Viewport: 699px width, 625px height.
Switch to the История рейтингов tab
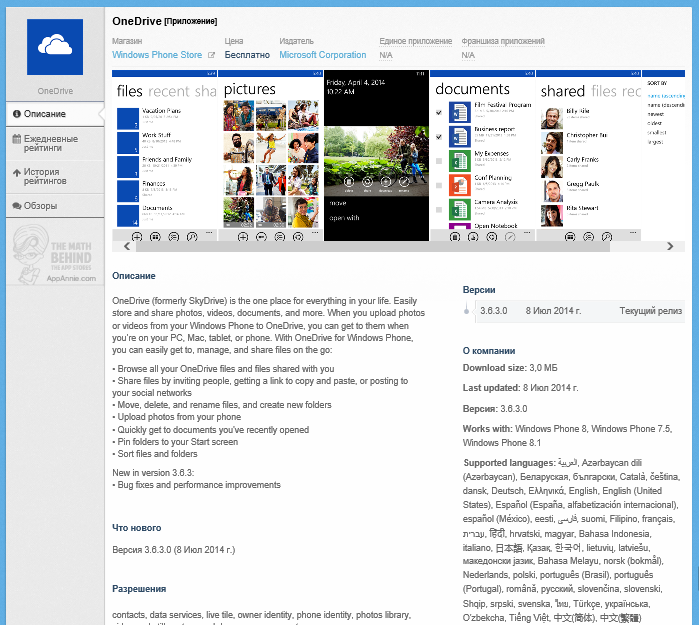click(55, 177)
